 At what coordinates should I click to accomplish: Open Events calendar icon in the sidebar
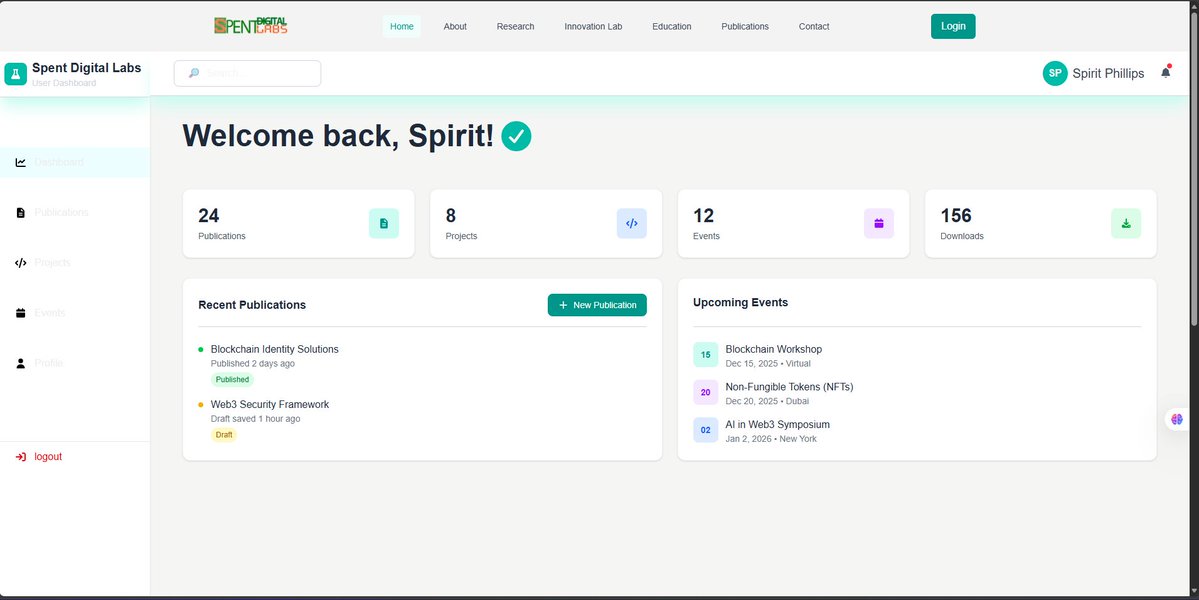pyautogui.click(x=20, y=312)
